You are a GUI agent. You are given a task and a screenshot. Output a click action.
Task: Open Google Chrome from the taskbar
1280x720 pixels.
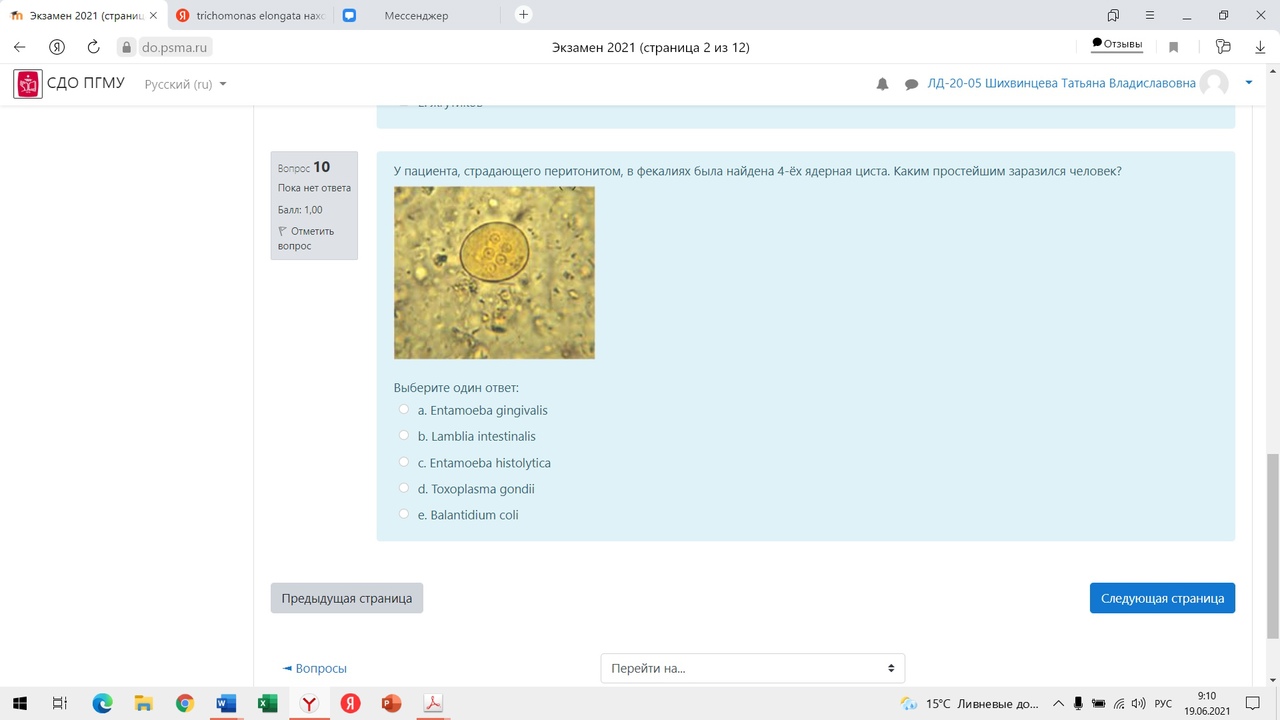point(185,703)
